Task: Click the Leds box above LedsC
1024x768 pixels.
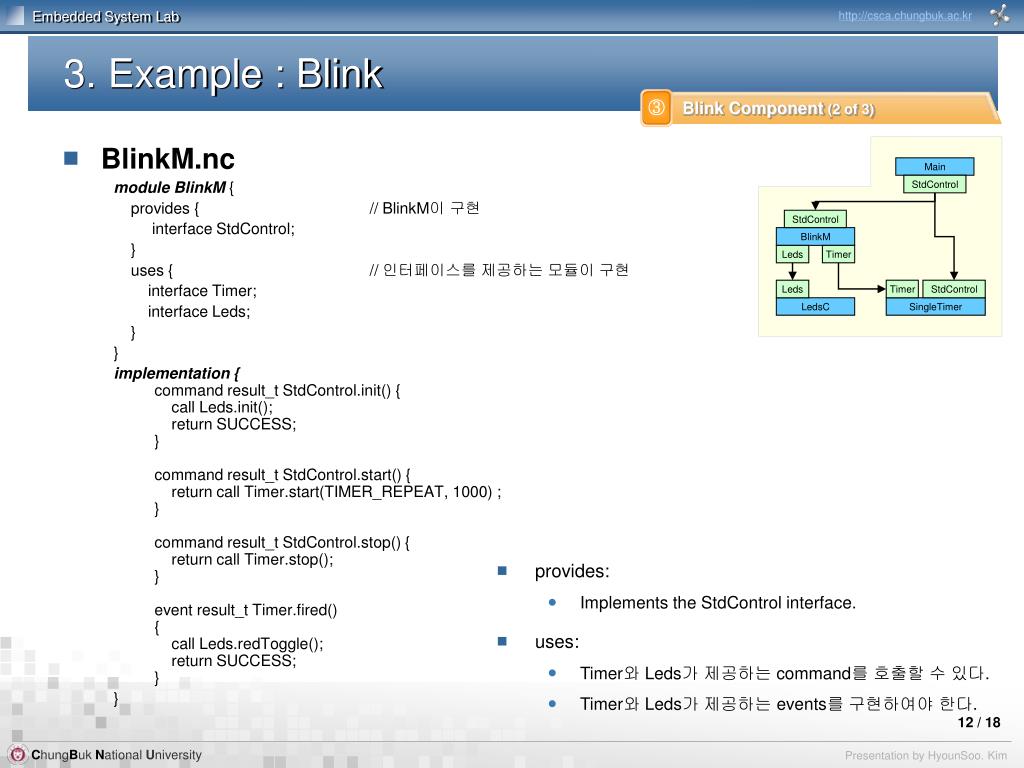Action: click(792, 289)
